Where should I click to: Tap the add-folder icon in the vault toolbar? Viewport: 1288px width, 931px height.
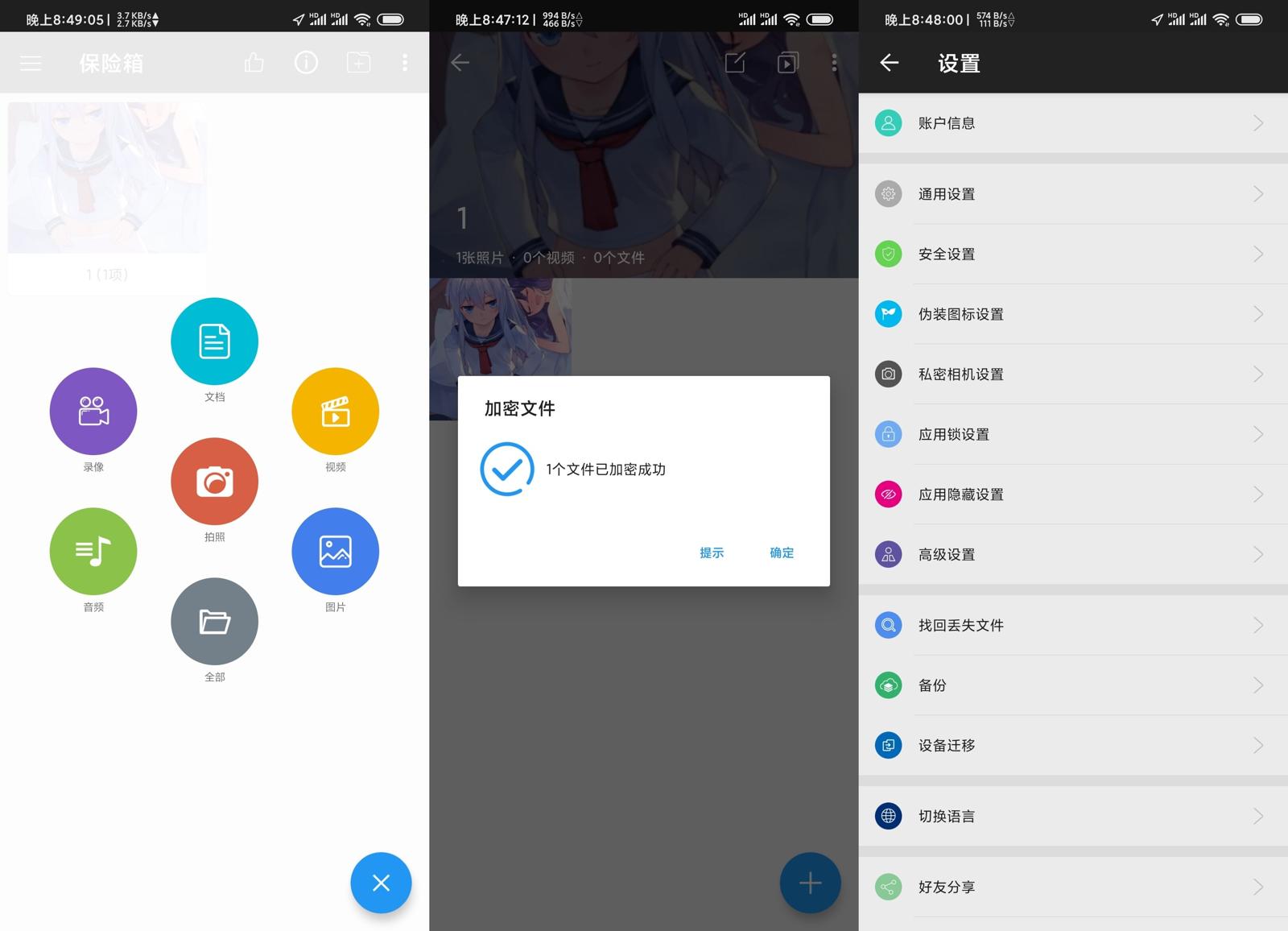click(x=357, y=62)
